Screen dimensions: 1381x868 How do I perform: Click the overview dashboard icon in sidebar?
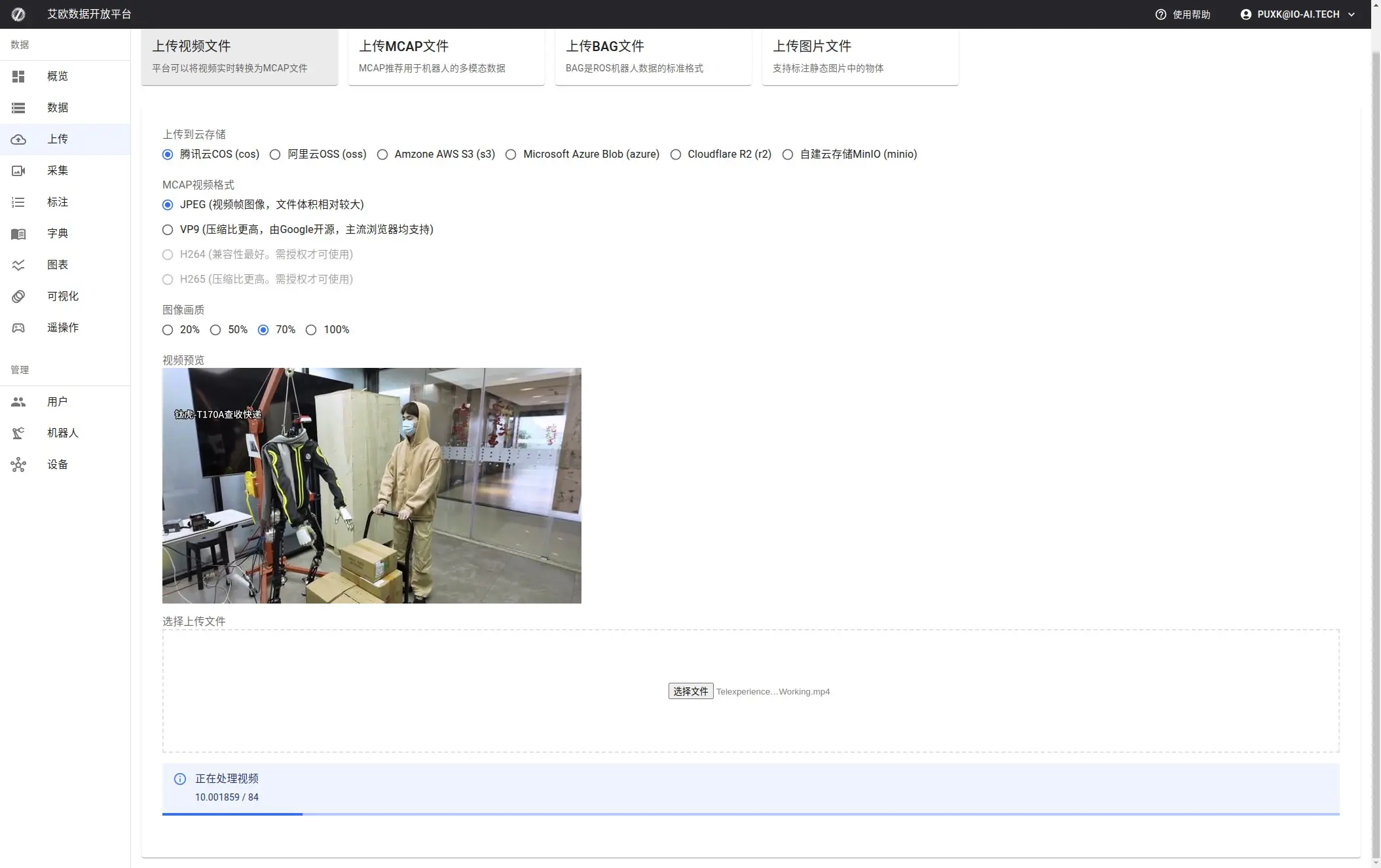tap(18, 77)
